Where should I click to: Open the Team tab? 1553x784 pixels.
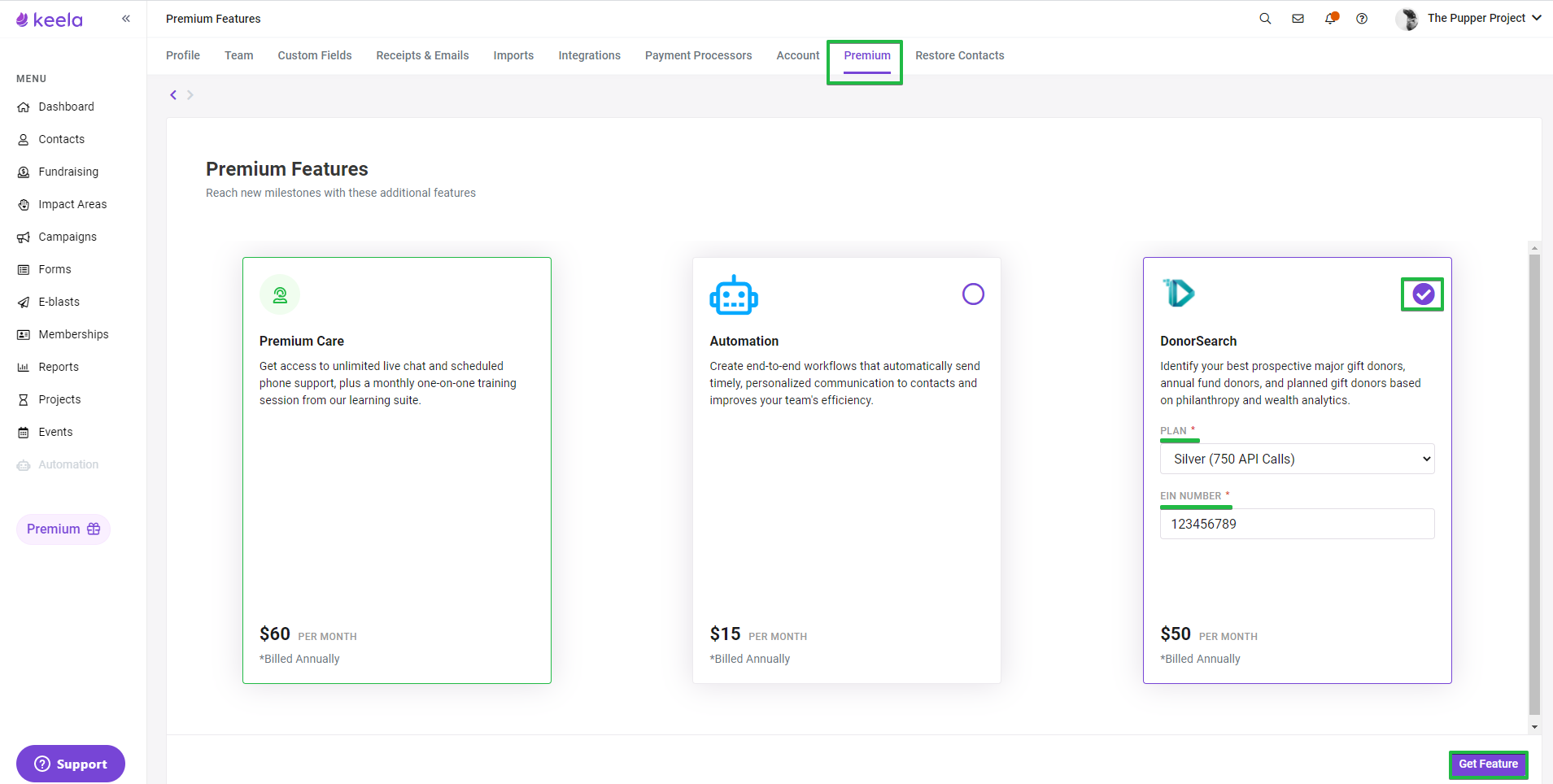[x=239, y=55]
